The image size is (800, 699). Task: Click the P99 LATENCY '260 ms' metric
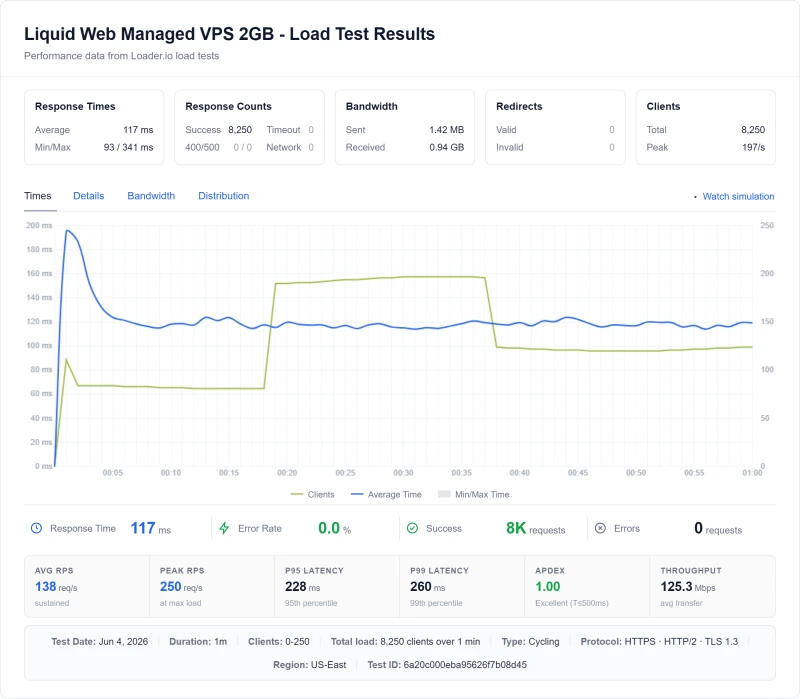[428, 587]
